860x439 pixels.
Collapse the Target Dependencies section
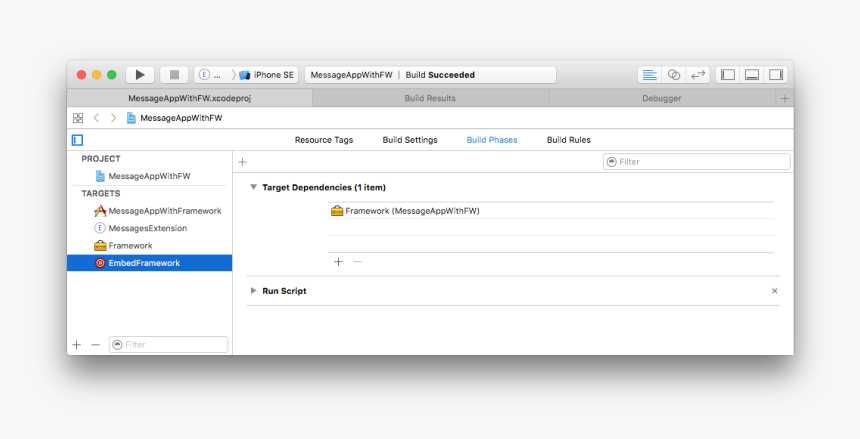point(254,187)
